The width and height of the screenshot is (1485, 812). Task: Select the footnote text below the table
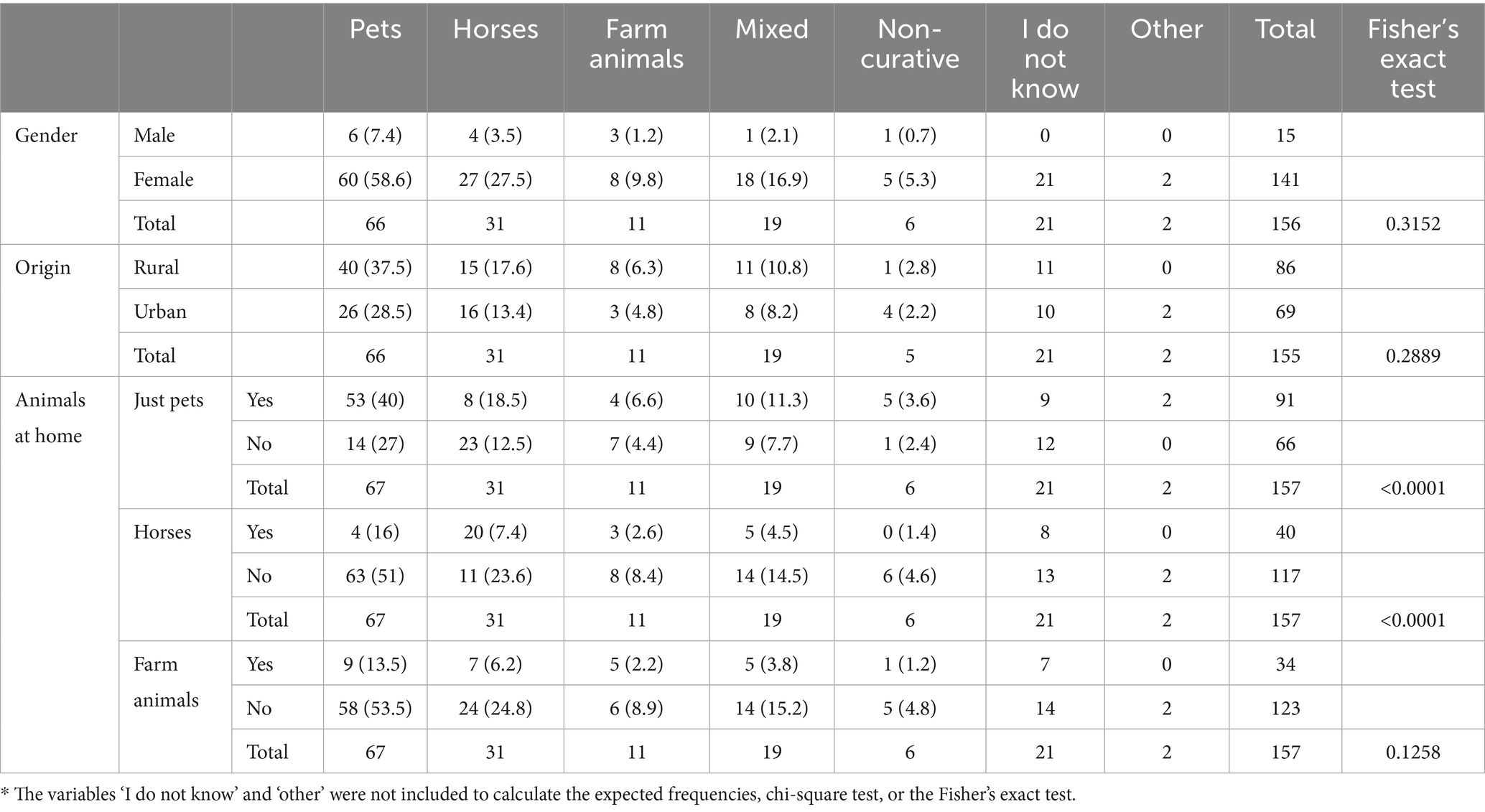pos(539,794)
